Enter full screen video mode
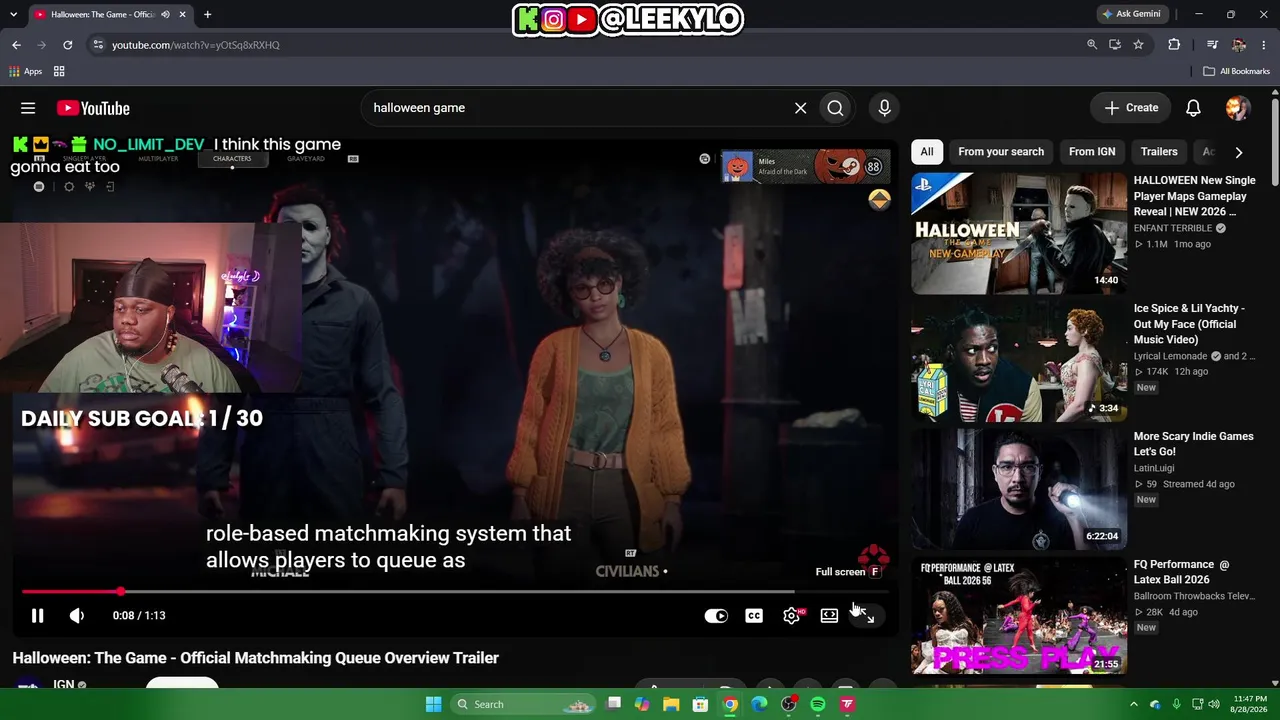Viewport: 1280px width, 720px height. (868, 616)
